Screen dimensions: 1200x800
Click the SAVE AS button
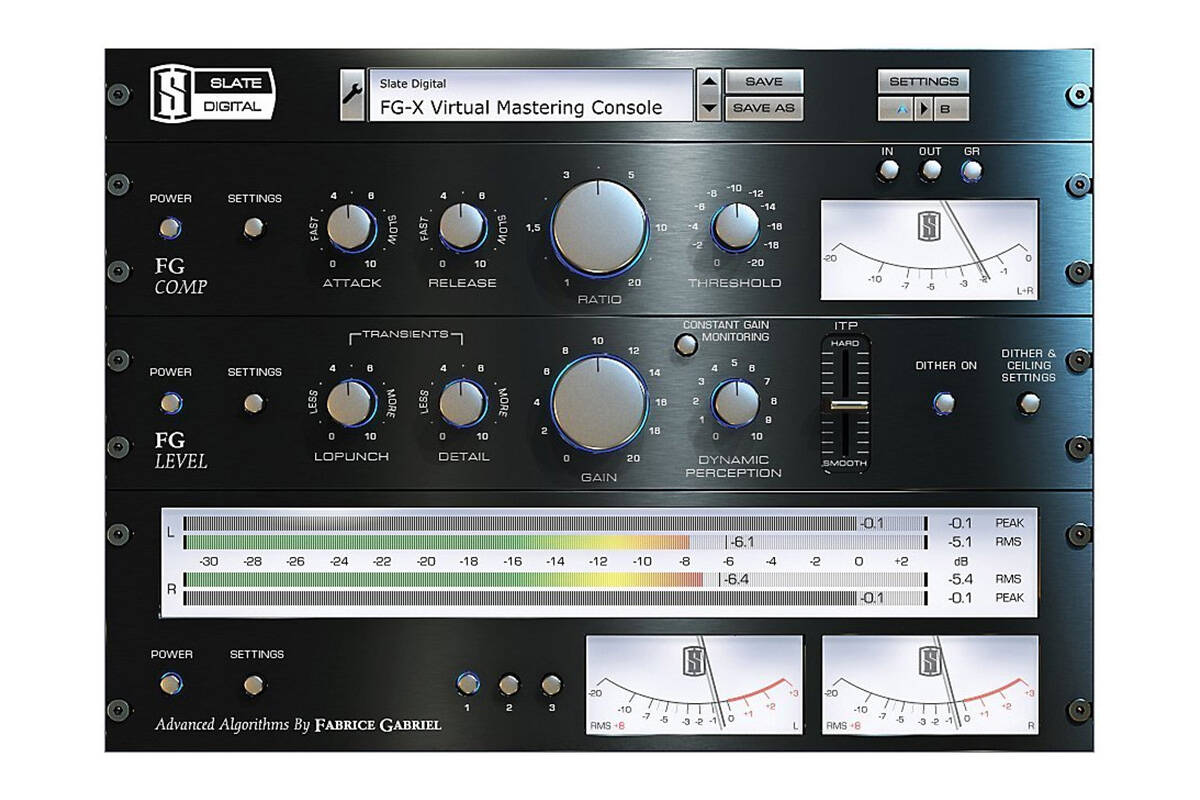(x=764, y=108)
